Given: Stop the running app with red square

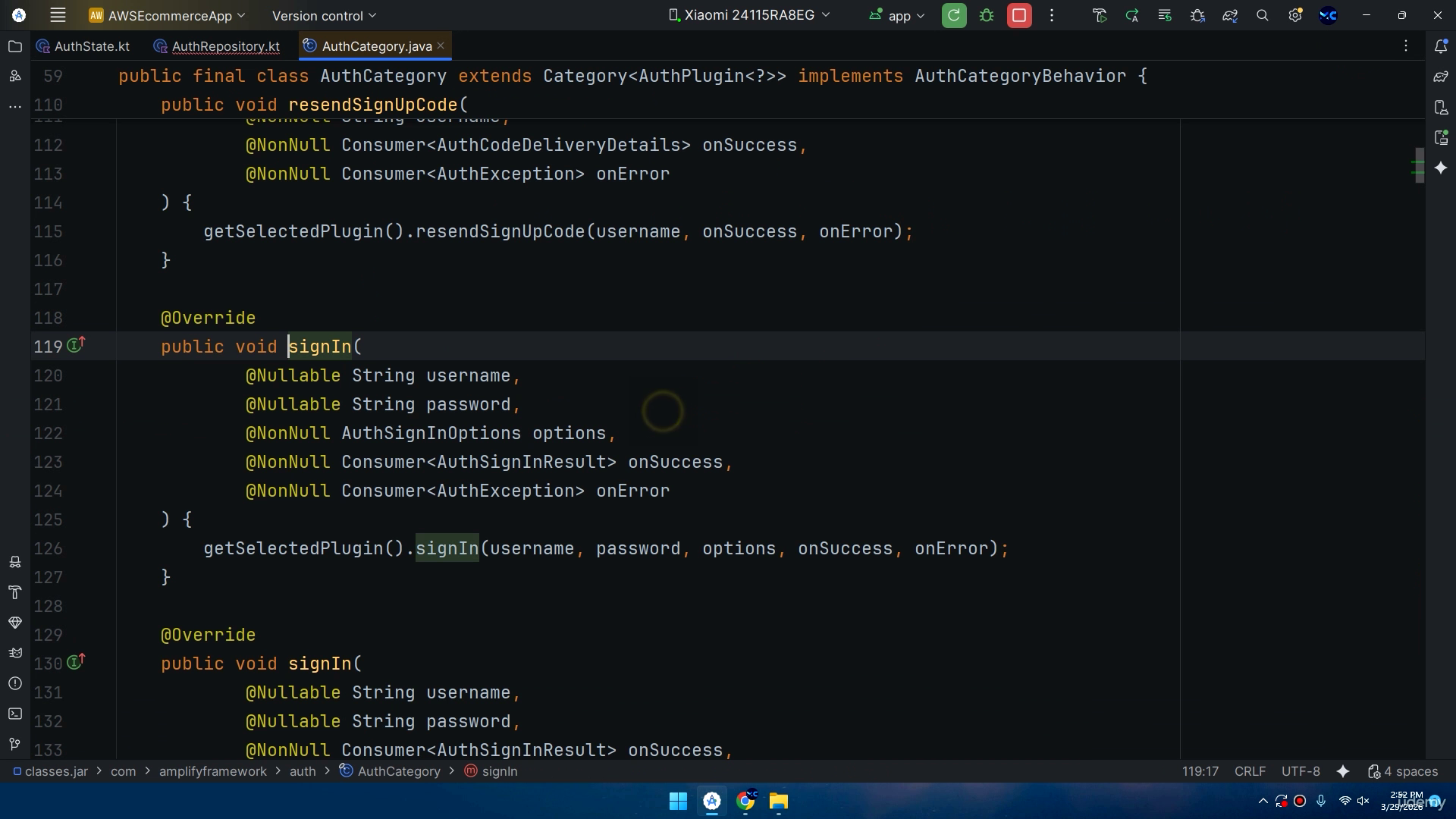Looking at the screenshot, I should click(1019, 15).
